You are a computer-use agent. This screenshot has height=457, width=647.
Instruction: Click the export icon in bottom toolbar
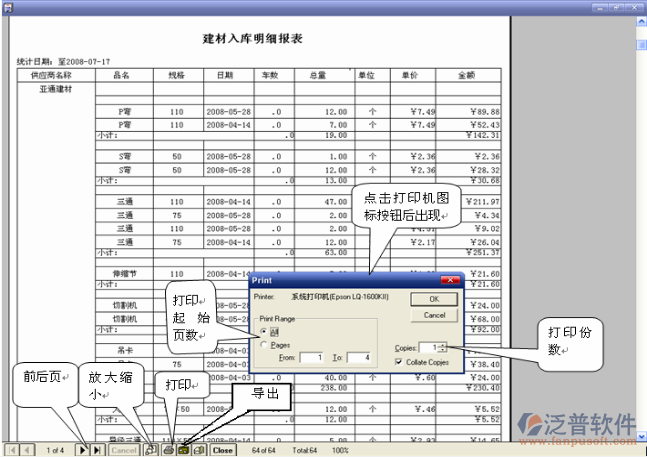184,451
